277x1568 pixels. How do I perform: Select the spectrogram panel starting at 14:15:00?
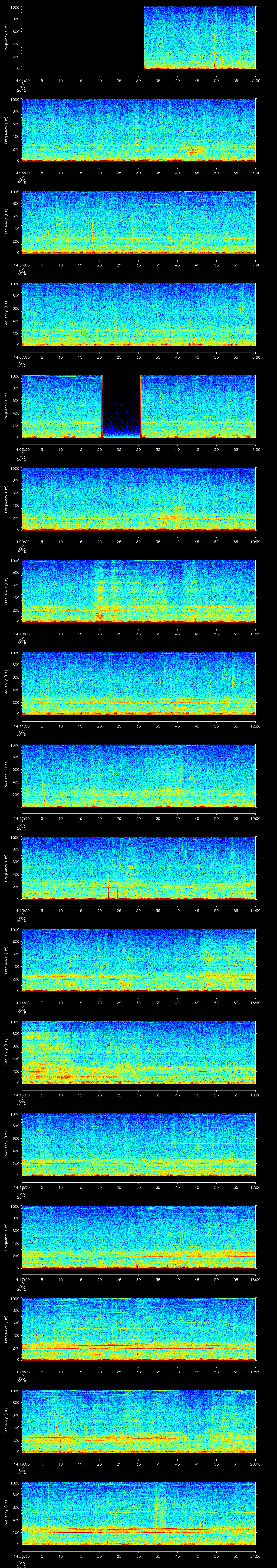[x=139, y=1052]
